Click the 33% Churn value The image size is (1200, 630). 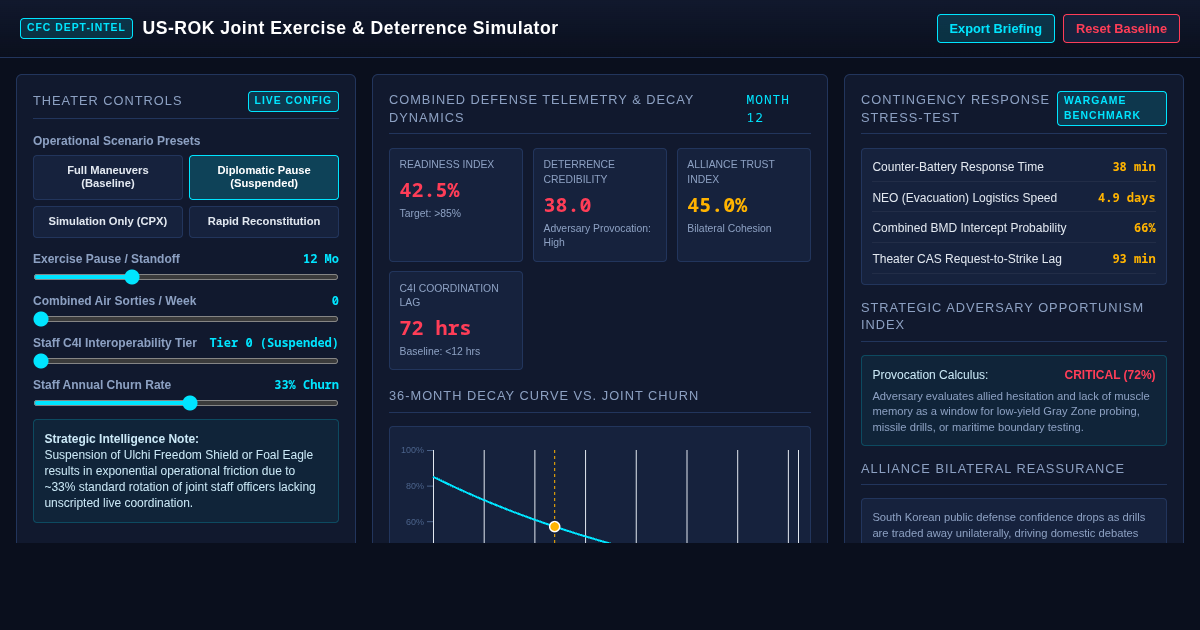[x=307, y=385]
